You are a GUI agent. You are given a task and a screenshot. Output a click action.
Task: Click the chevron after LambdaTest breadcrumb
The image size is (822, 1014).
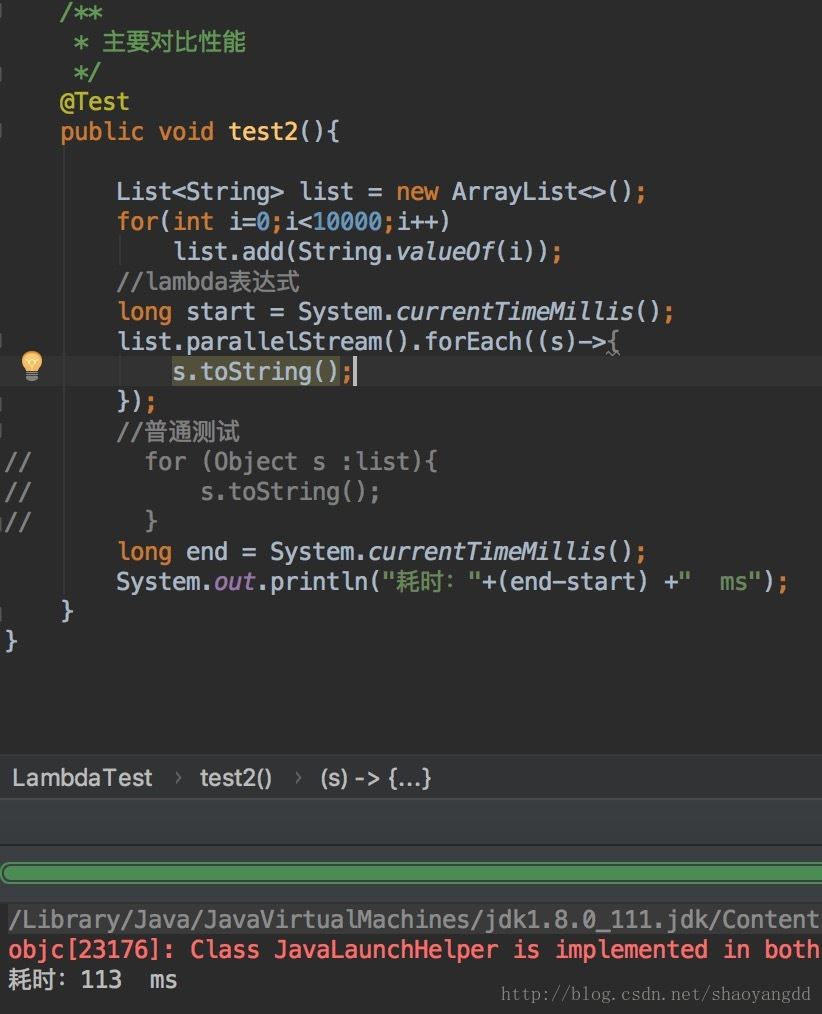[x=178, y=778]
